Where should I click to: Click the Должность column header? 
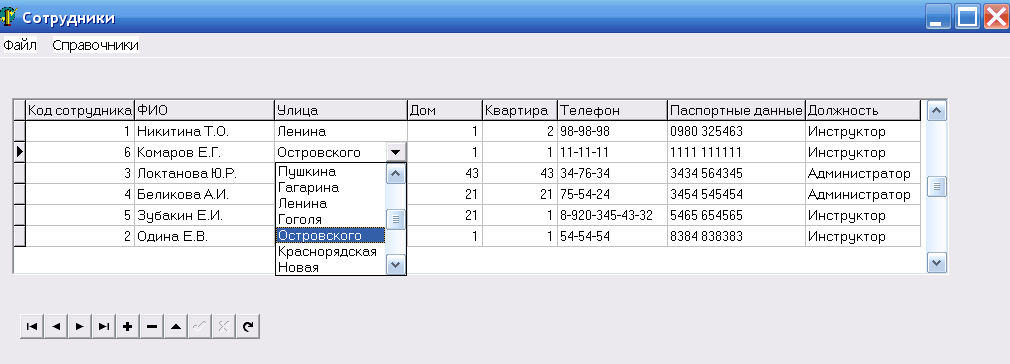coord(863,110)
